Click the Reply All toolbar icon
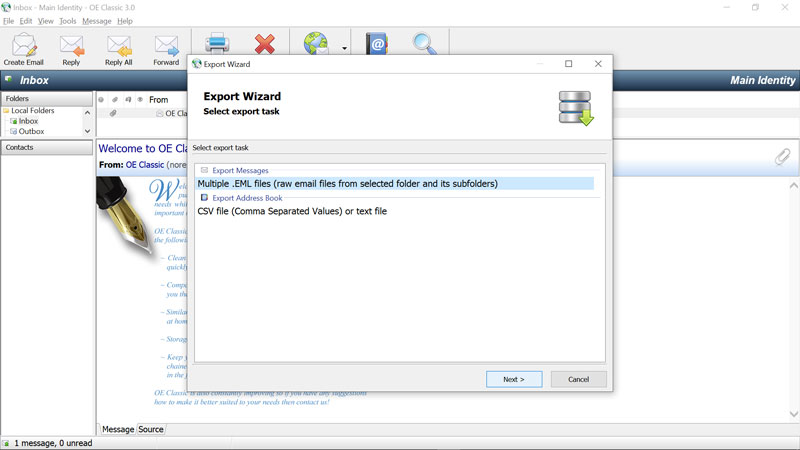 (x=119, y=49)
